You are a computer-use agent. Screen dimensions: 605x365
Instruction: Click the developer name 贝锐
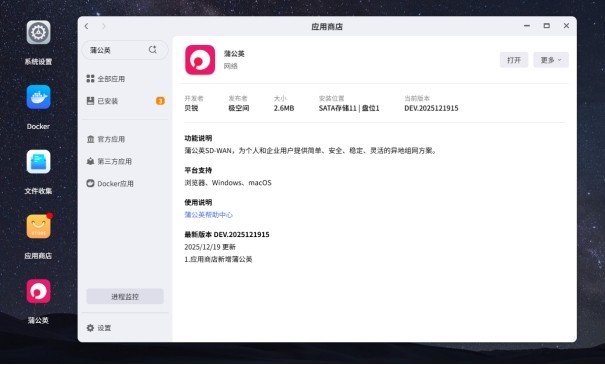[191, 108]
